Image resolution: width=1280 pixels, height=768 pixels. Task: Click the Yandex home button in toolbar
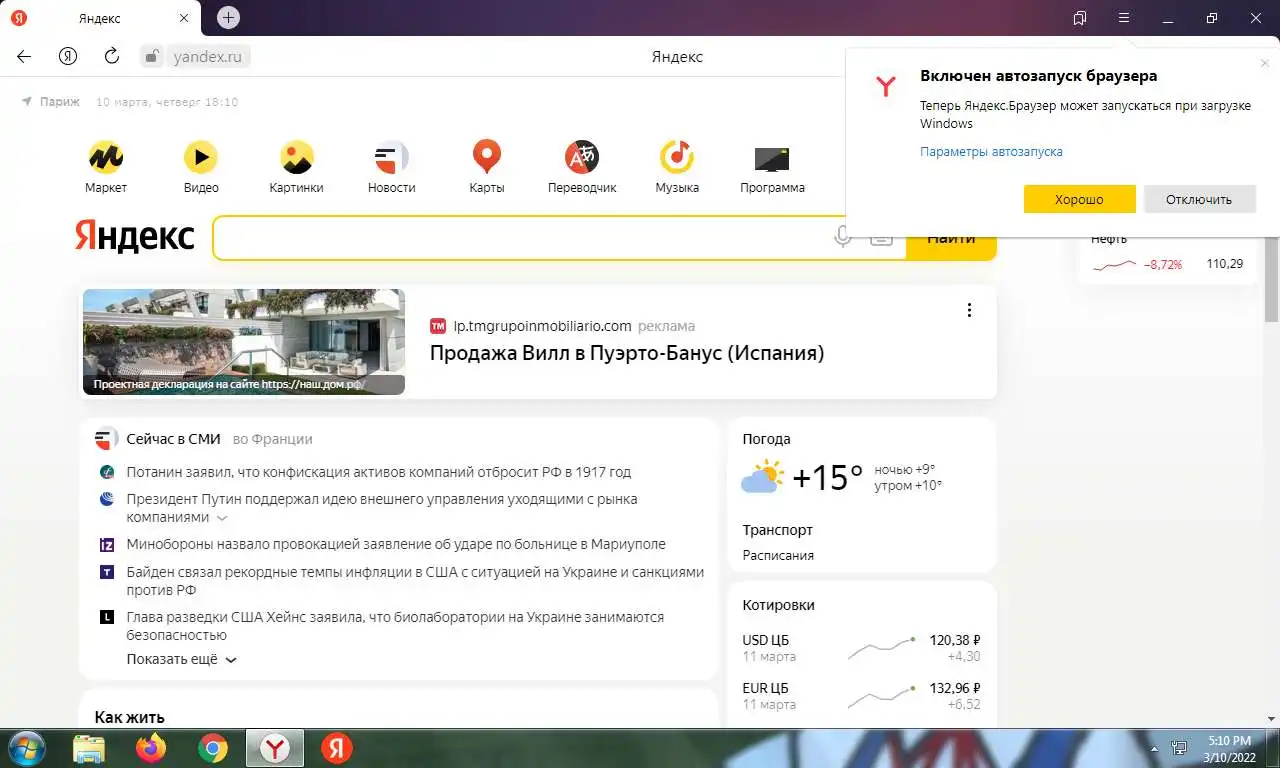click(x=68, y=56)
